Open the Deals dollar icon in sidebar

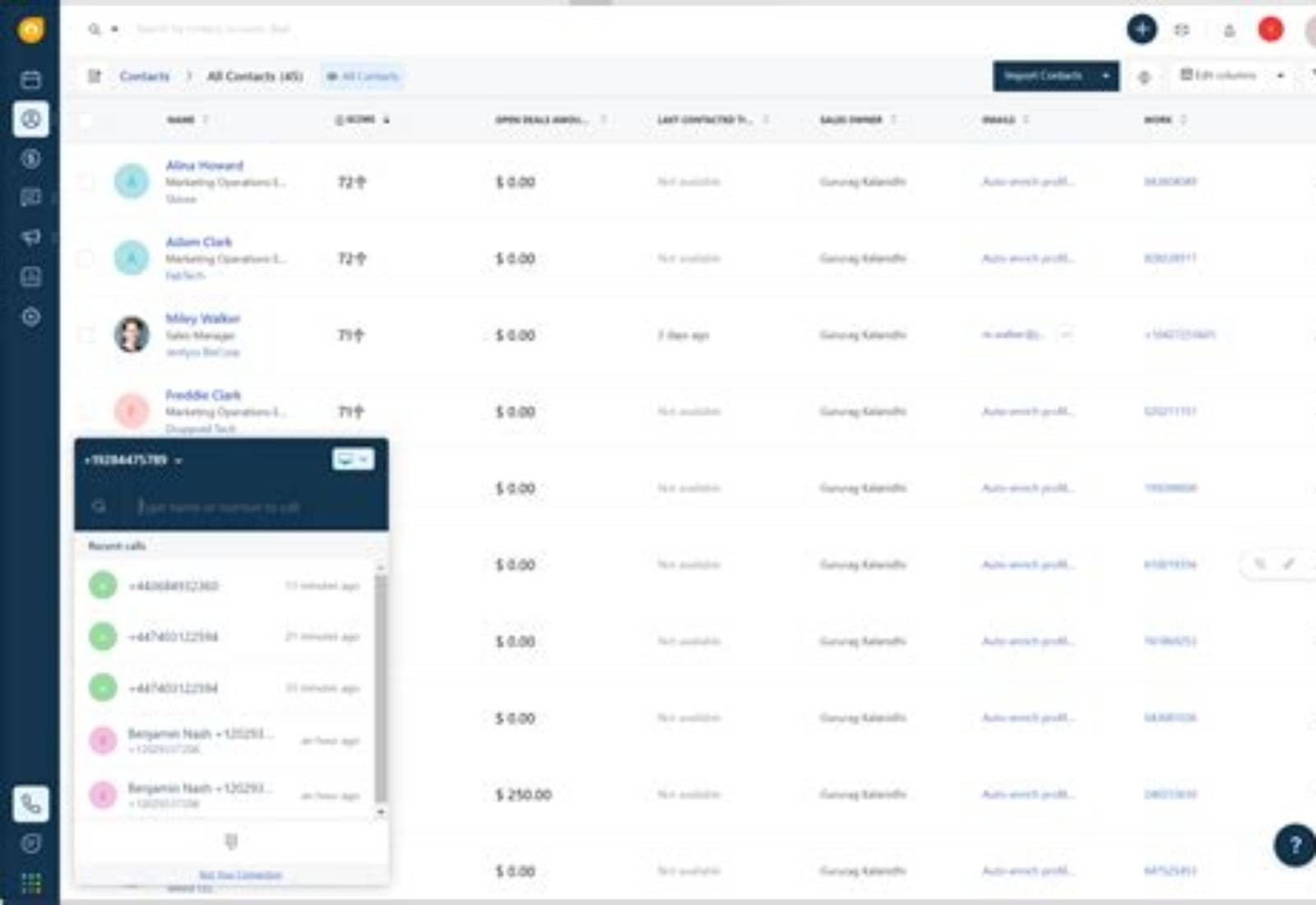tap(30, 158)
